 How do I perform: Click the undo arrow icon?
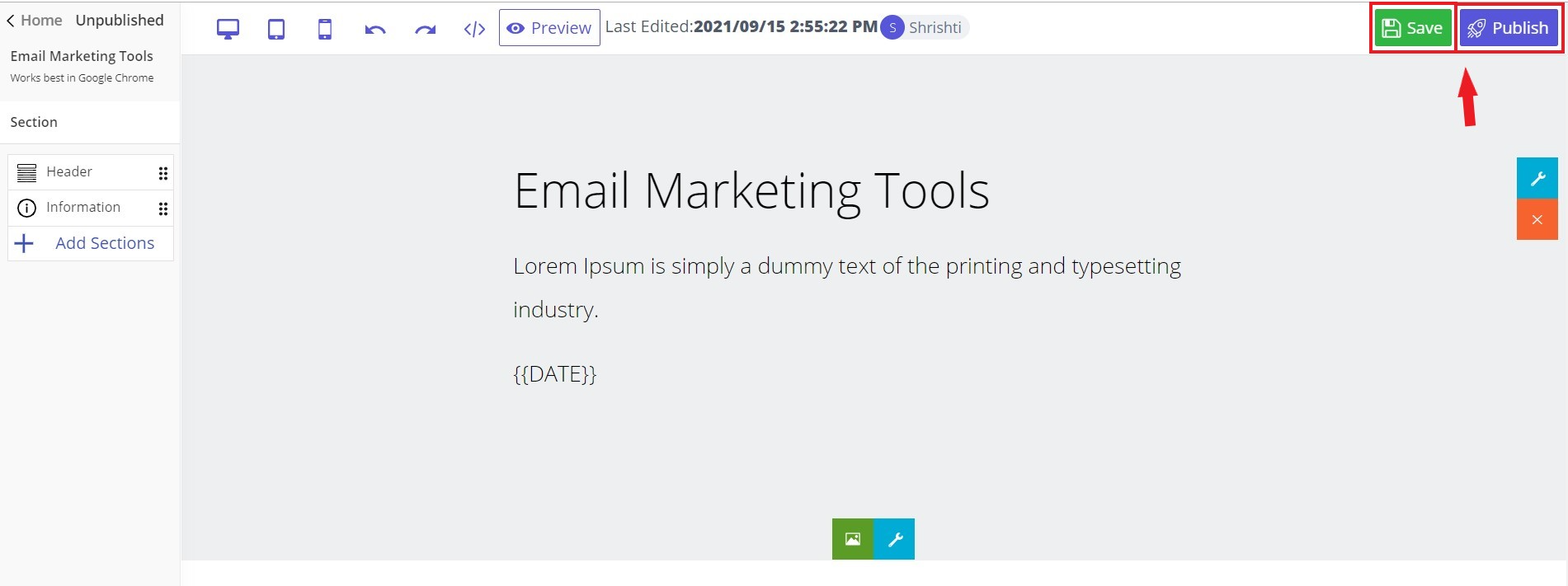pos(375,30)
